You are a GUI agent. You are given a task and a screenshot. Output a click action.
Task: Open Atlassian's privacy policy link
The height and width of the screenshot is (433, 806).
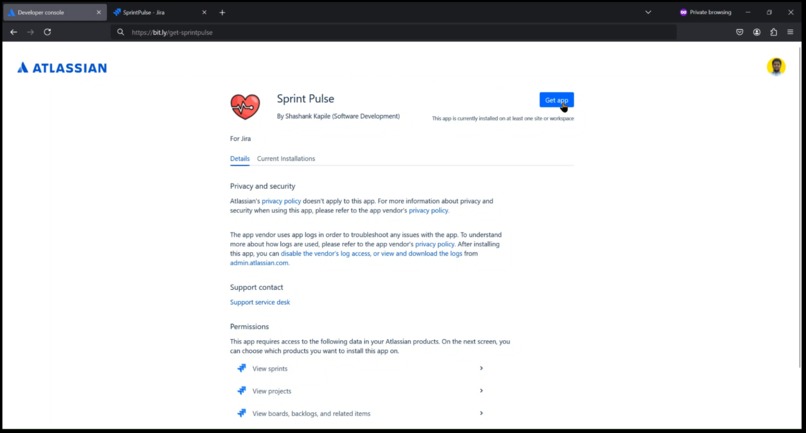click(x=281, y=201)
